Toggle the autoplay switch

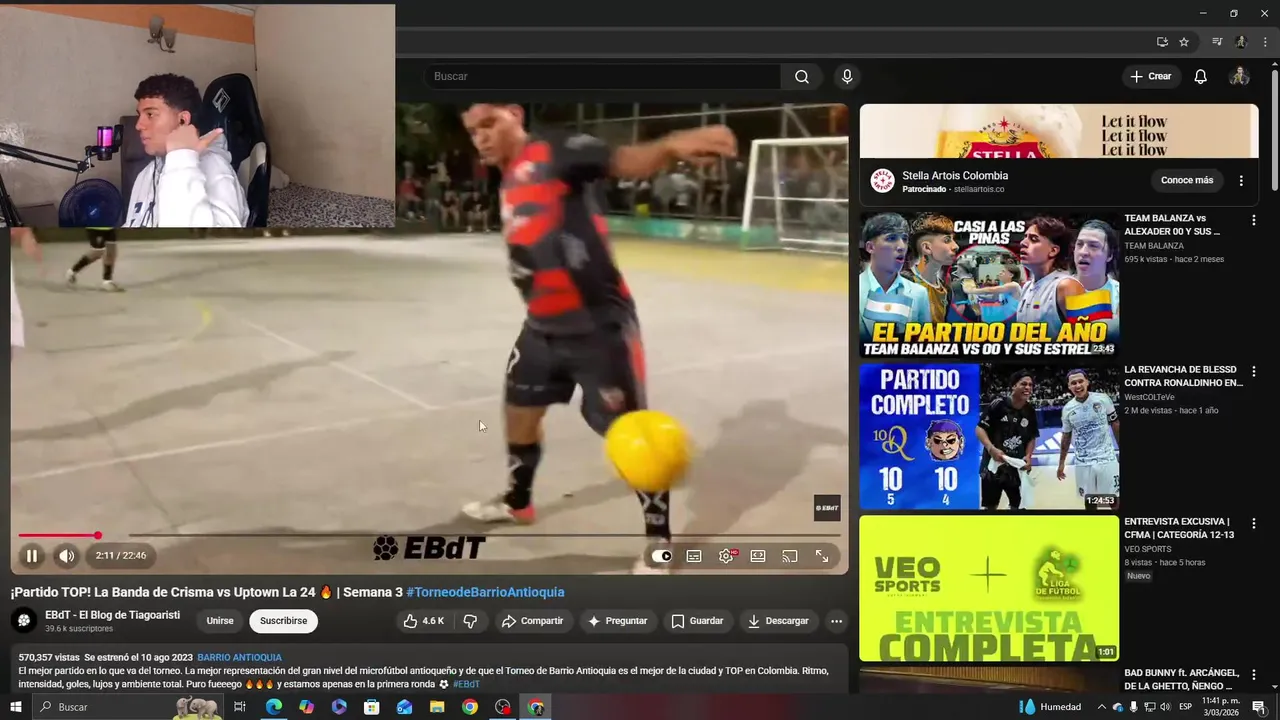(662, 556)
